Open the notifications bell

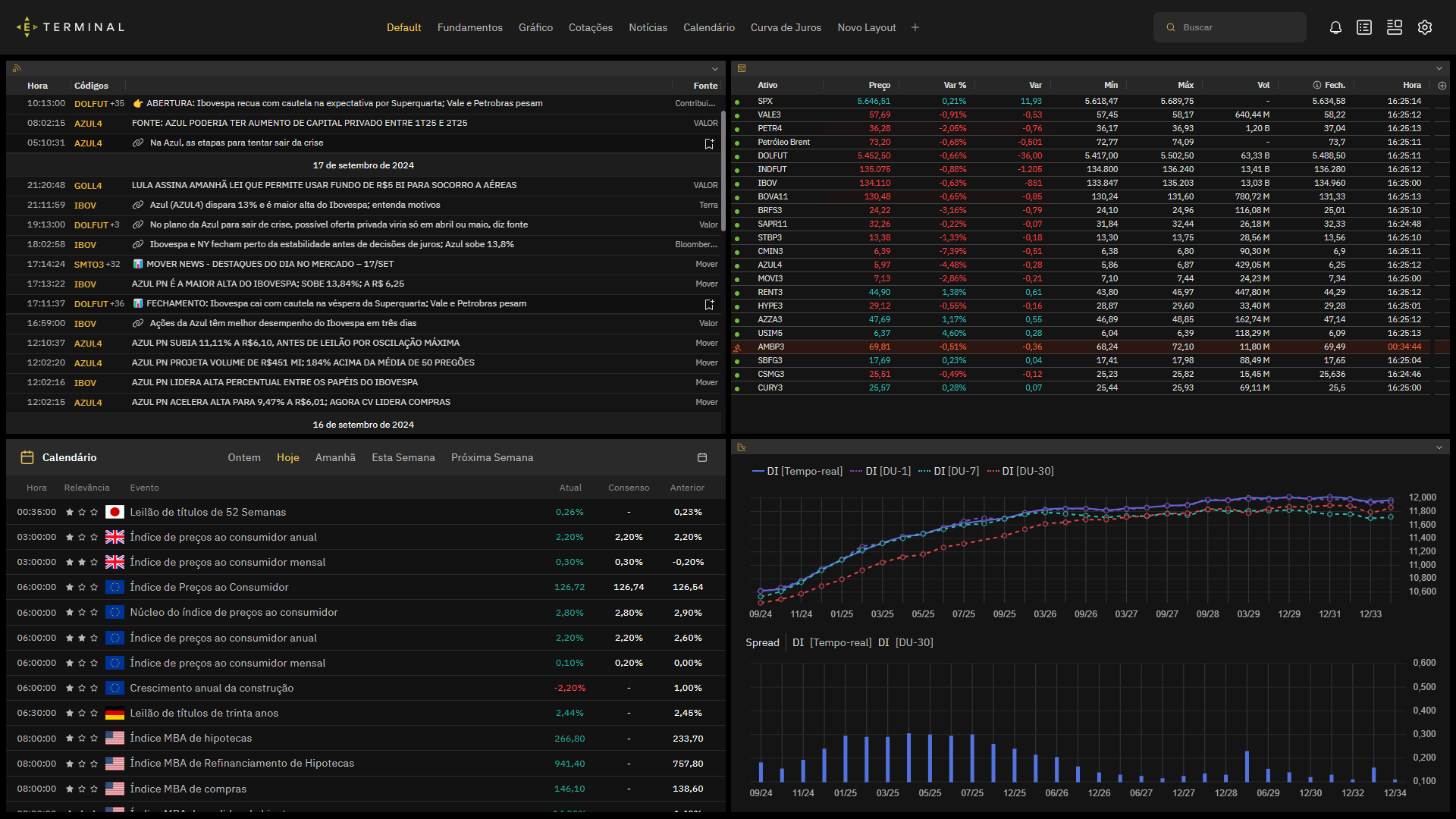[1335, 27]
